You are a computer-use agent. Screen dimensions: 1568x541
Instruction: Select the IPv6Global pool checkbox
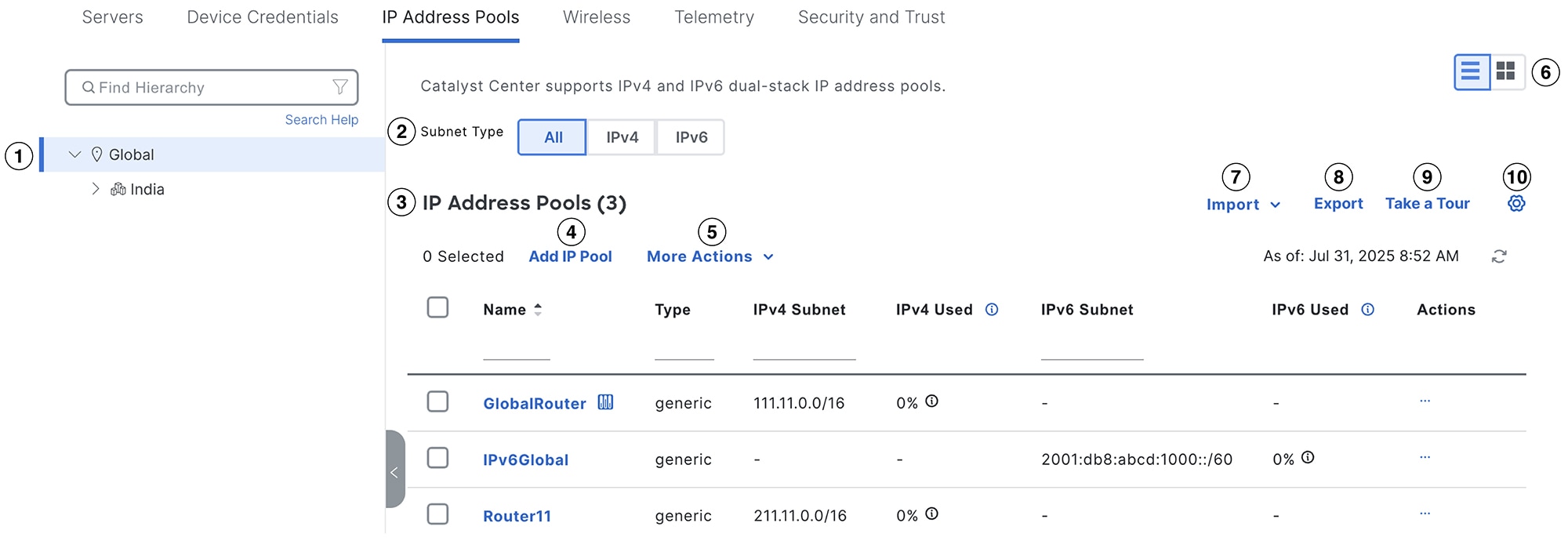click(437, 458)
